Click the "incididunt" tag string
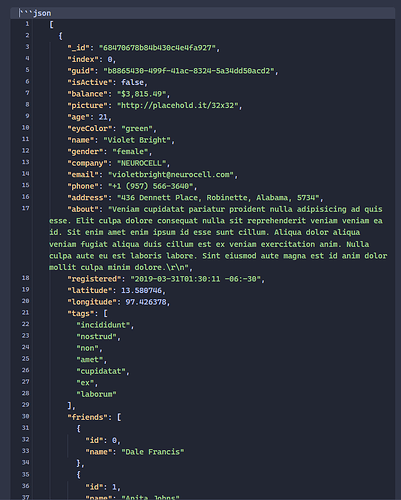This screenshot has height=500, width=401. tap(103, 325)
